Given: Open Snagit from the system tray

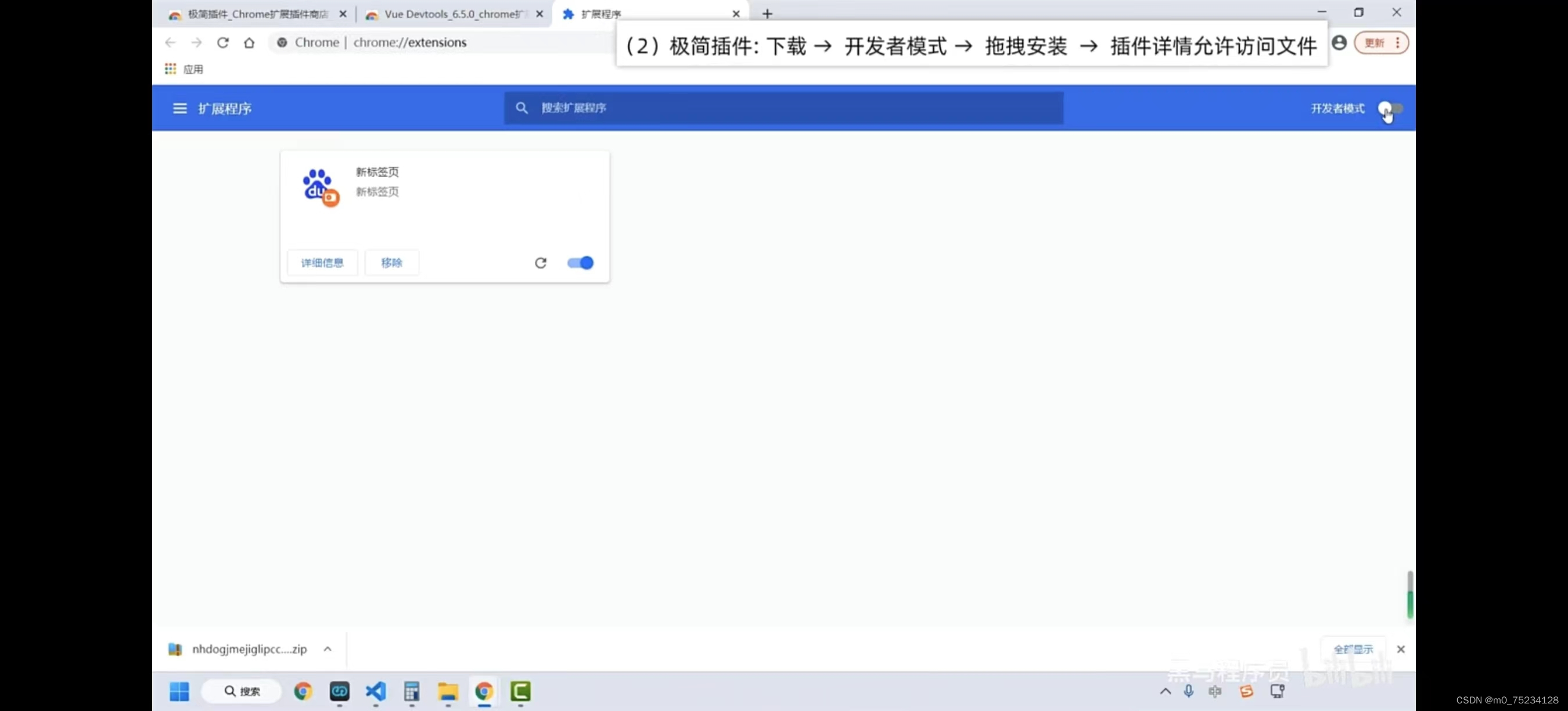Looking at the screenshot, I should [1246, 691].
